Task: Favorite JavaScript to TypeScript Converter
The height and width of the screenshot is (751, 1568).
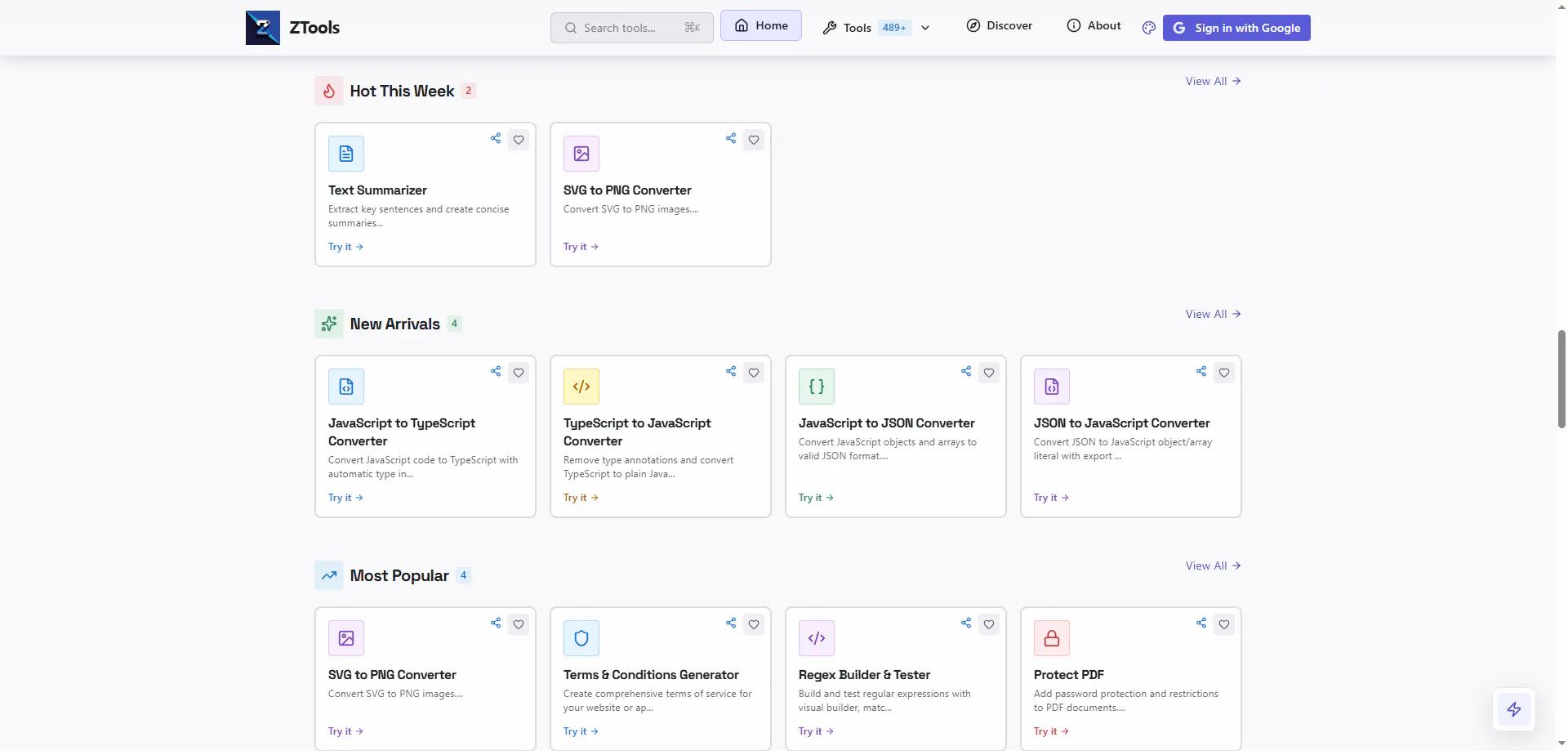Action: point(519,373)
